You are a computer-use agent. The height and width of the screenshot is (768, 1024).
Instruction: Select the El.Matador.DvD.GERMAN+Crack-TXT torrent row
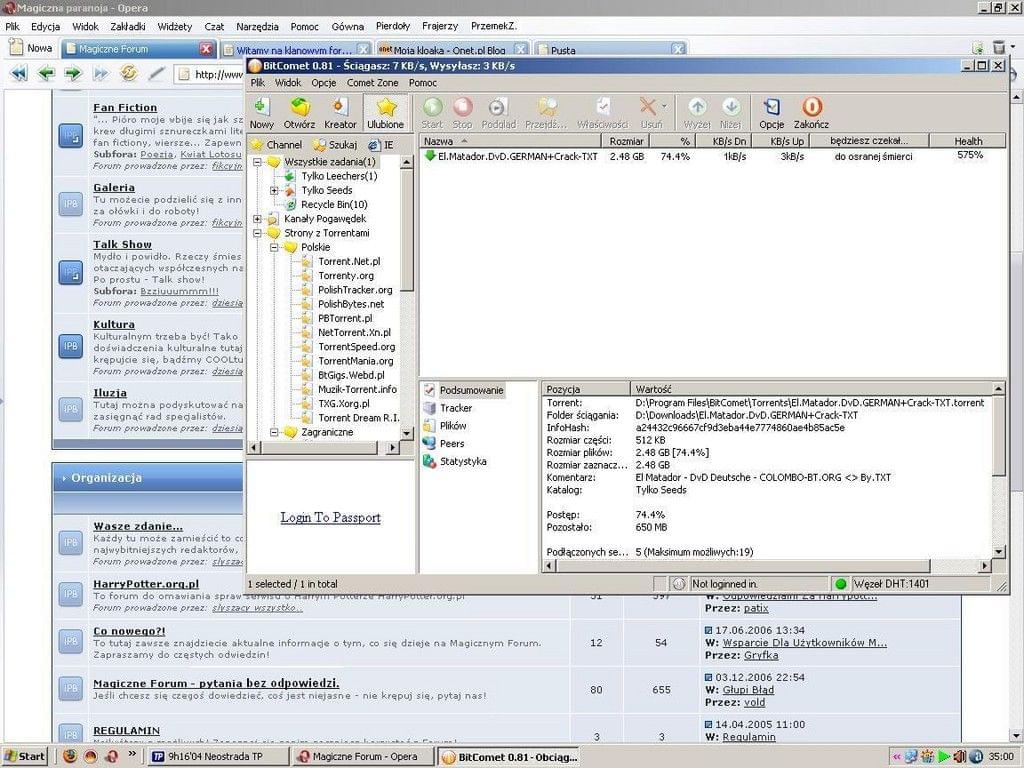click(712, 157)
